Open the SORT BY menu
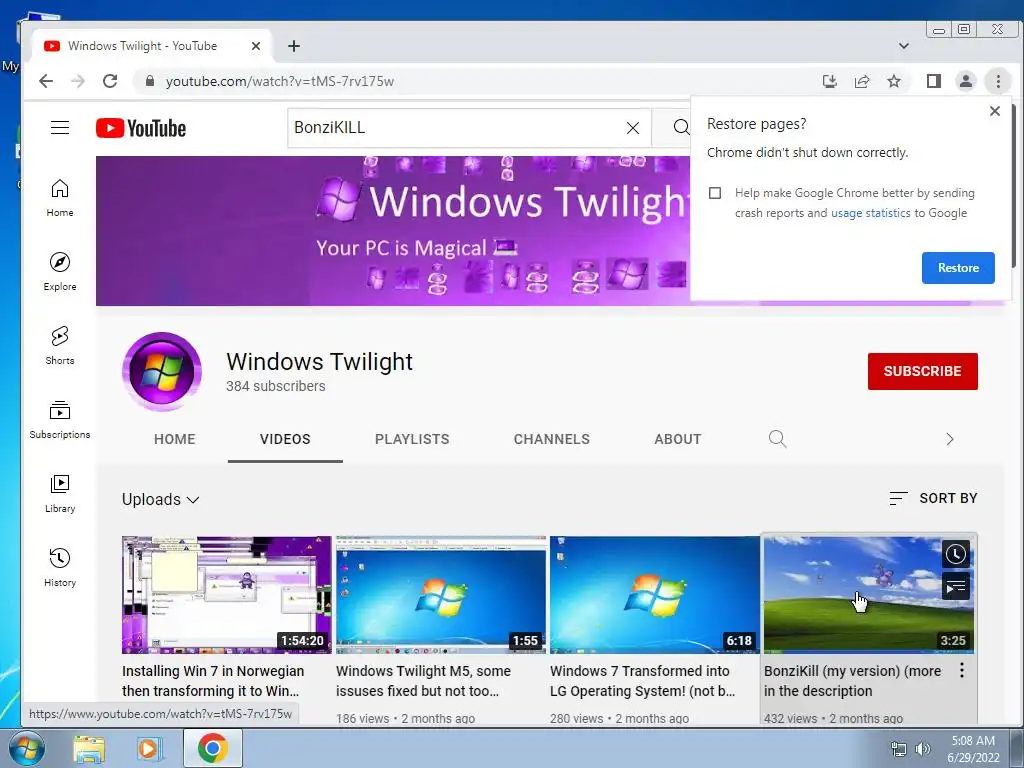 933,498
